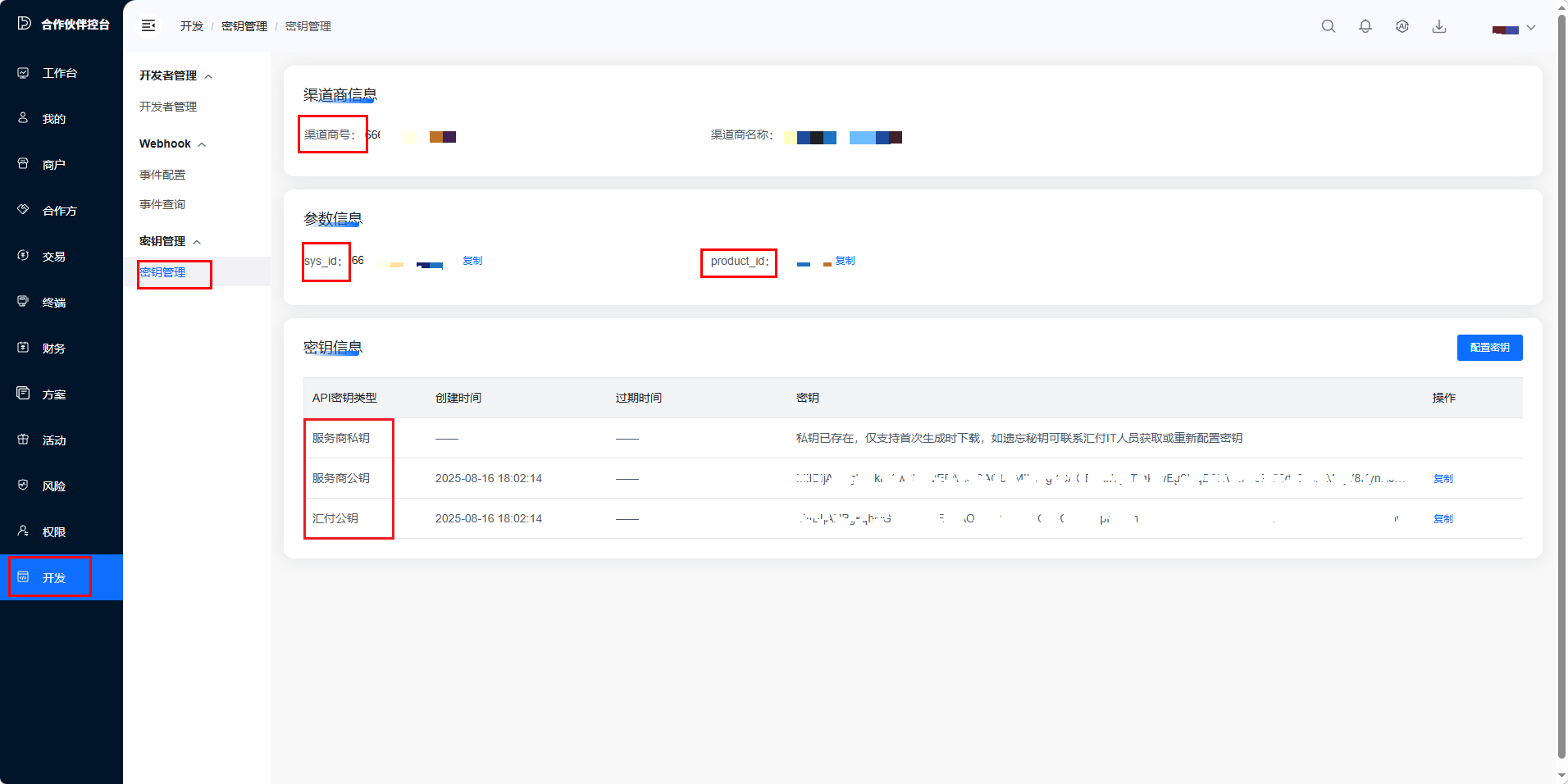Copy the sys_id value
Image resolution: width=1568 pixels, height=784 pixels.
coord(472,261)
